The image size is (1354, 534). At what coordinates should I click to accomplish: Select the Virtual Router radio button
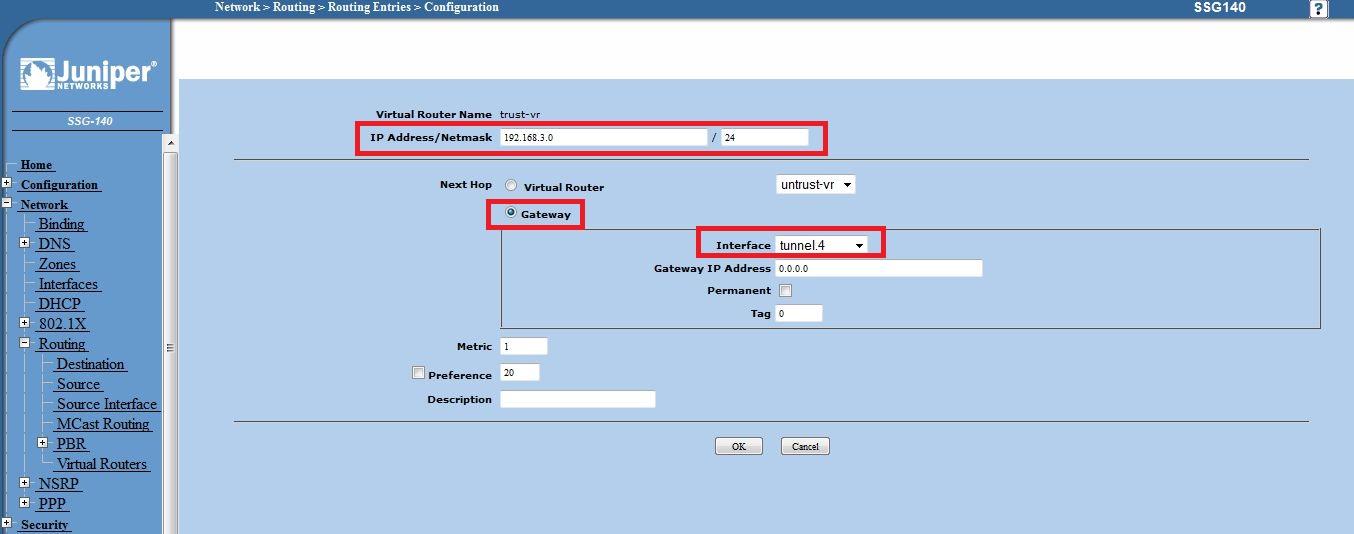511,186
